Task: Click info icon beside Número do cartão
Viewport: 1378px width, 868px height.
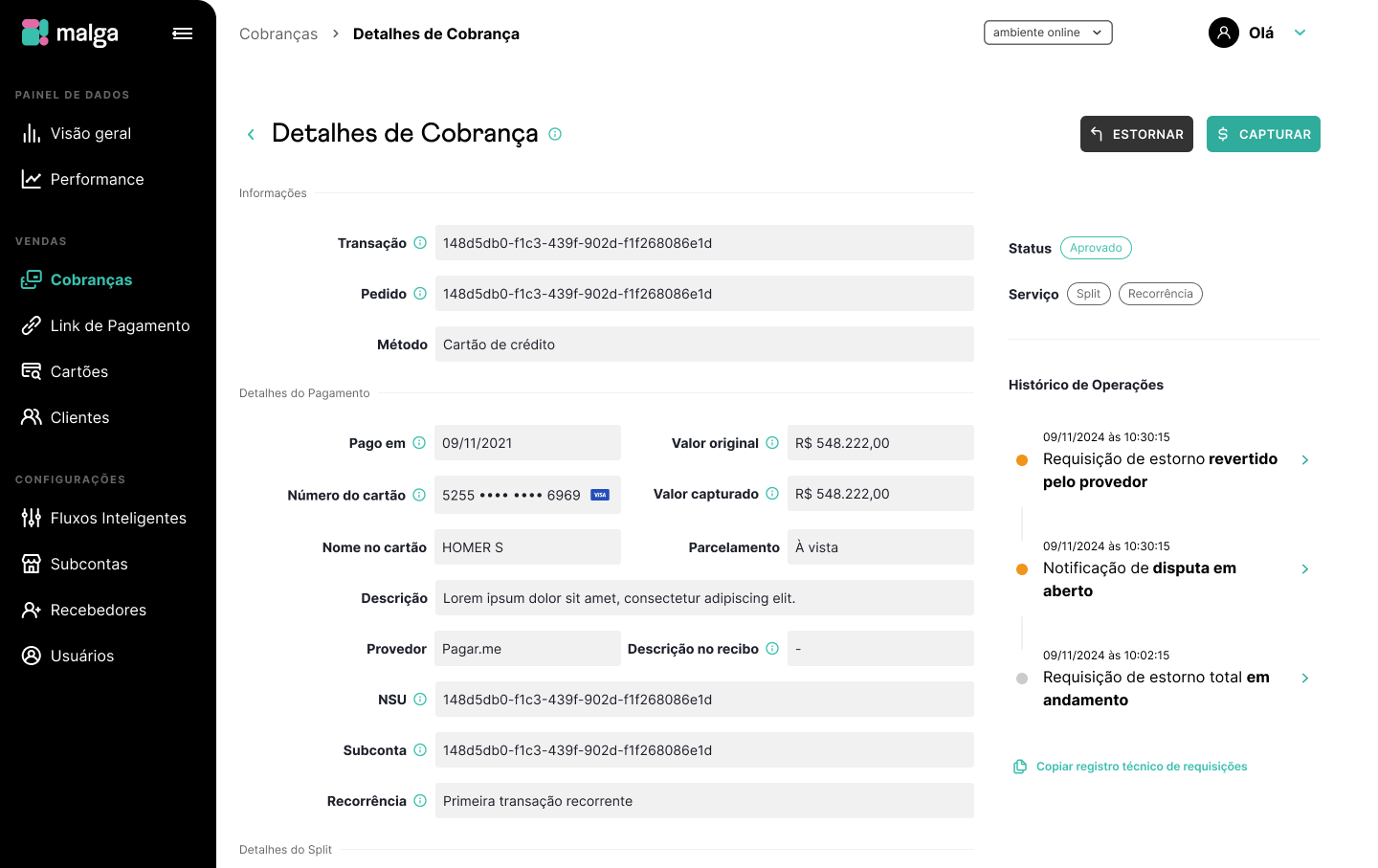Action: [x=419, y=495]
